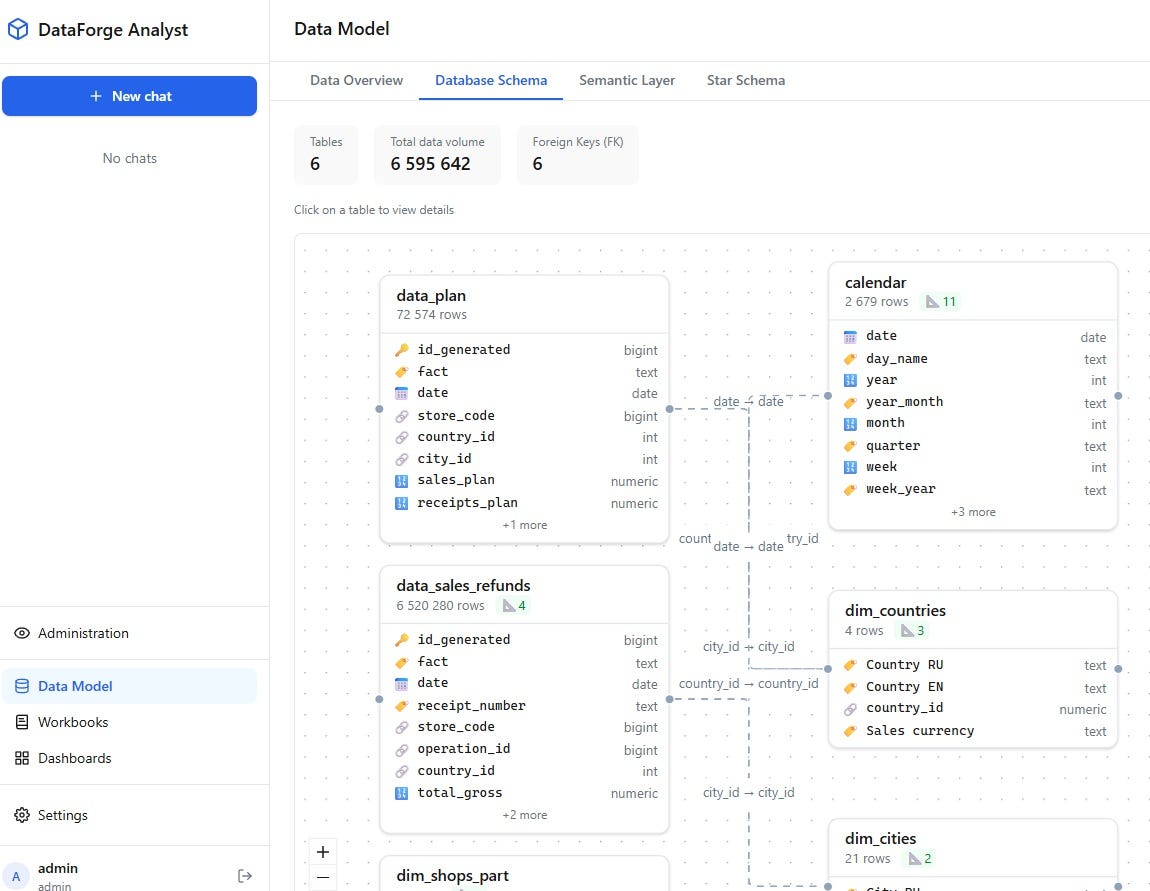Click numeric icon beside year column
The width and height of the screenshot is (1150, 891).
(850, 380)
